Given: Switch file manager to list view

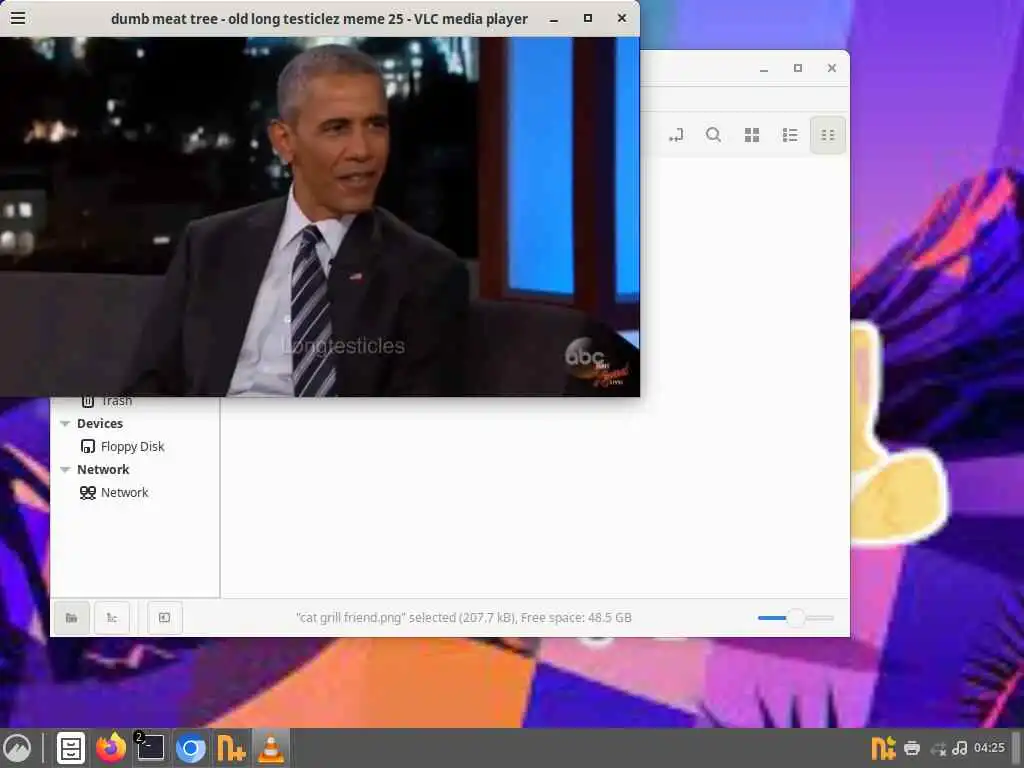Looking at the screenshot, I should 790,135.
